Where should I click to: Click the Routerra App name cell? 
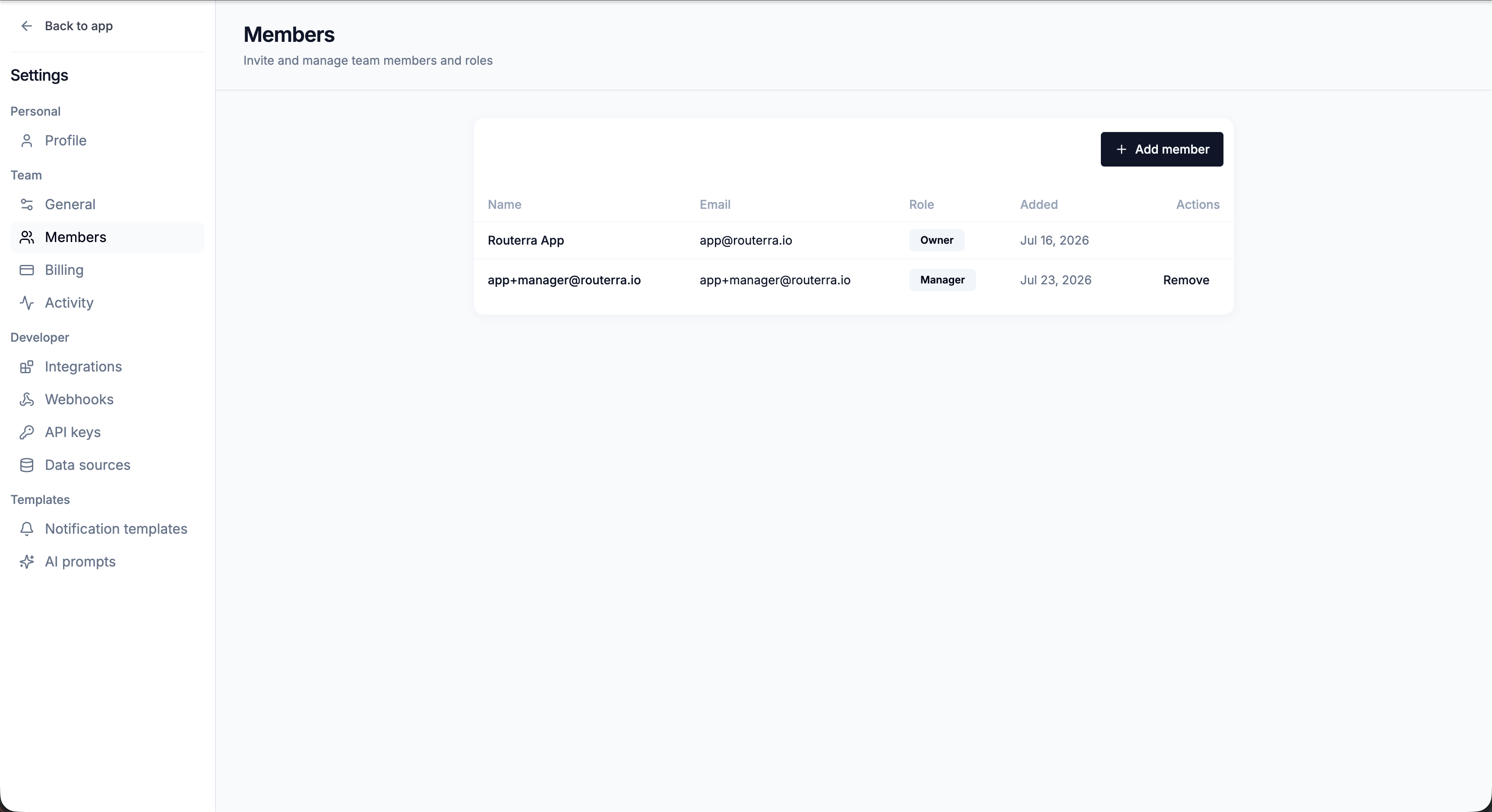pos(526,240)
